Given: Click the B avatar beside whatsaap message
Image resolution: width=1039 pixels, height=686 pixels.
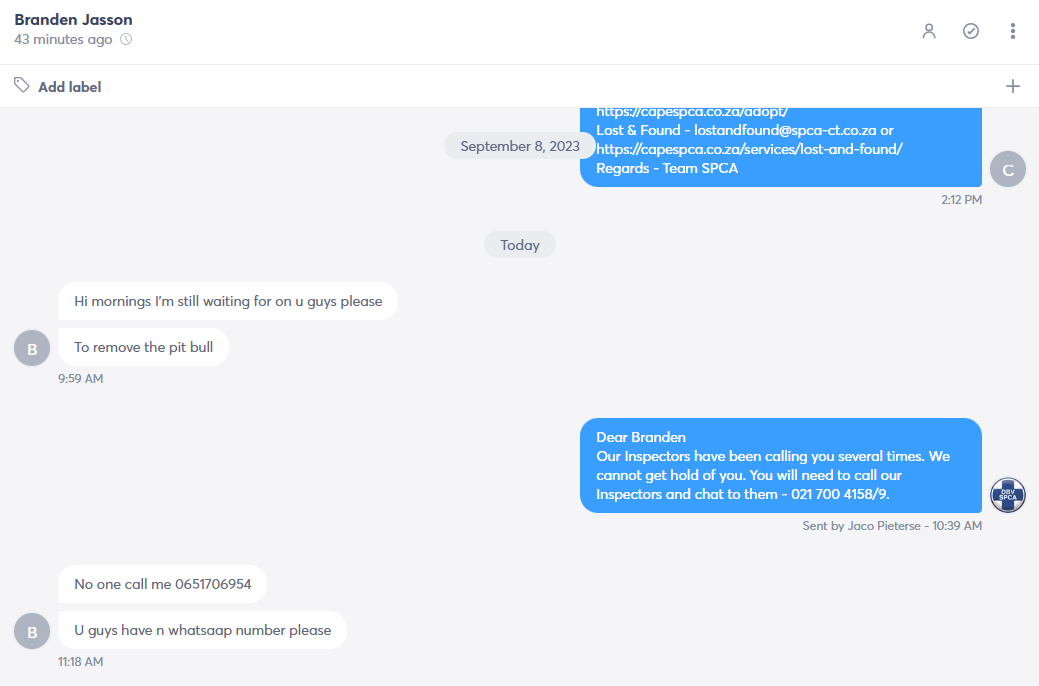Looking at the screenshot, I should coord(32,631).
